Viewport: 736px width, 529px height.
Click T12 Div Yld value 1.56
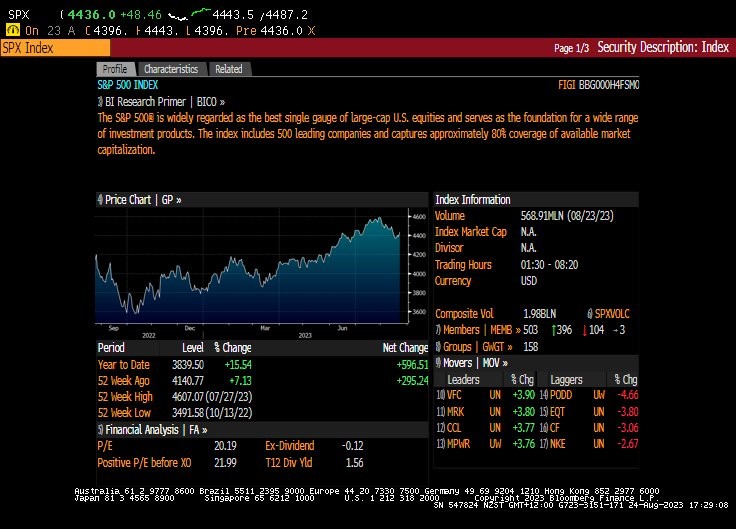point(354,463)
